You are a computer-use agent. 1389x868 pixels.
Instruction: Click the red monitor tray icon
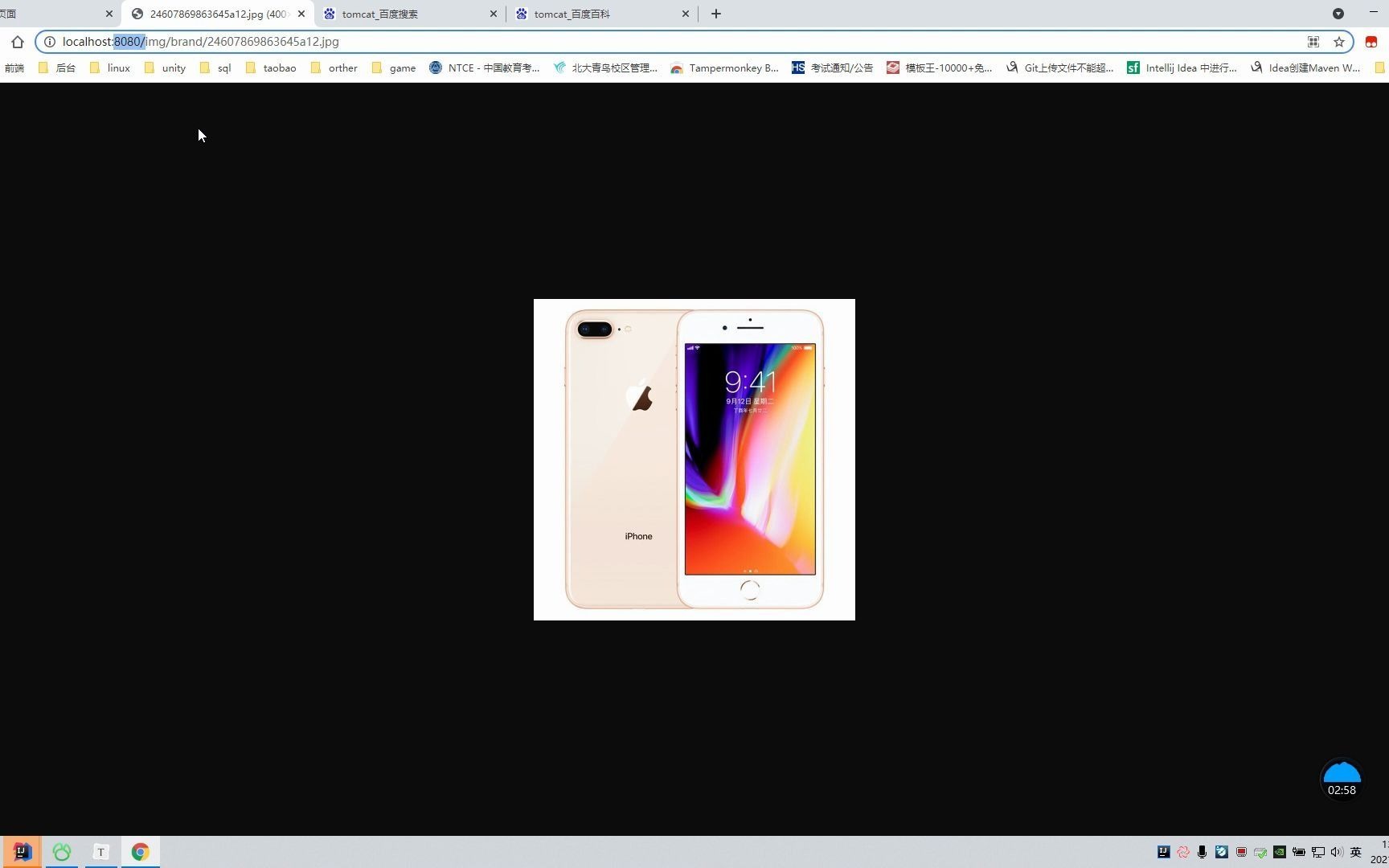tap(1241, 852)
